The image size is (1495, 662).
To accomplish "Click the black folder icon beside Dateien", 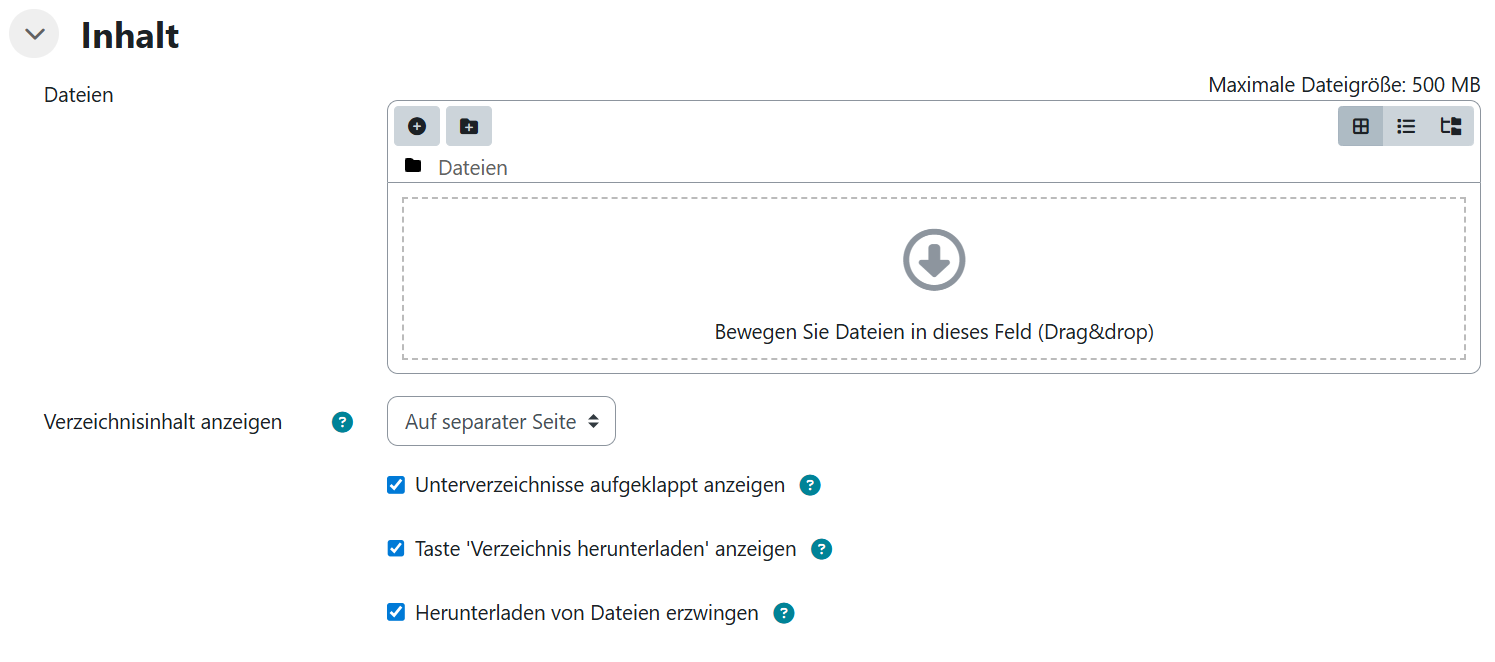I will click(413, 166).
